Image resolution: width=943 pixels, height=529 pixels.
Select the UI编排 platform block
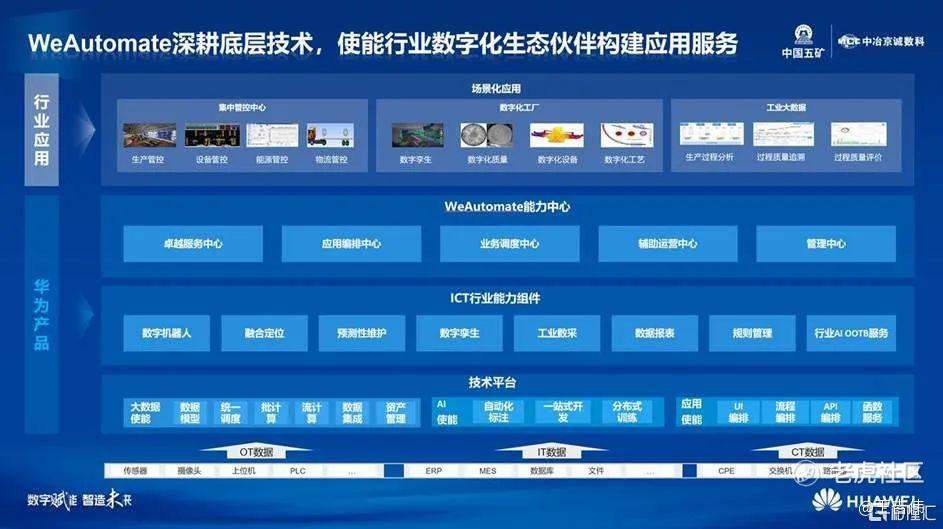(739, 412)
